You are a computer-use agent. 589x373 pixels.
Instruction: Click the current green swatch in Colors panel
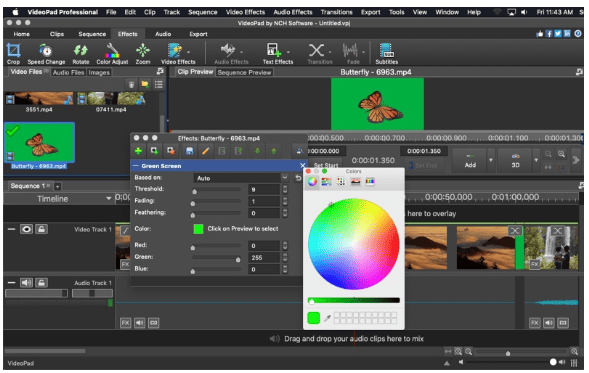coord(314,318)
